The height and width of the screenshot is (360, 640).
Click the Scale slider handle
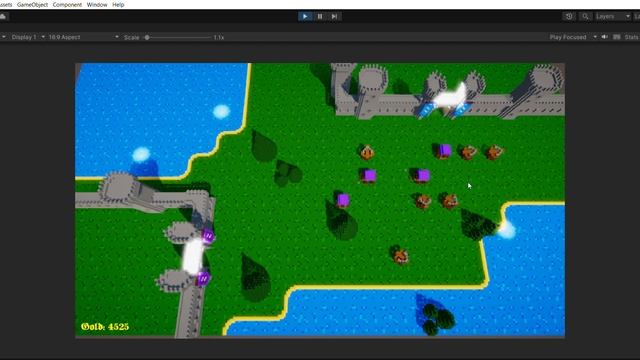pyautogui.click(x=147, y=37)
